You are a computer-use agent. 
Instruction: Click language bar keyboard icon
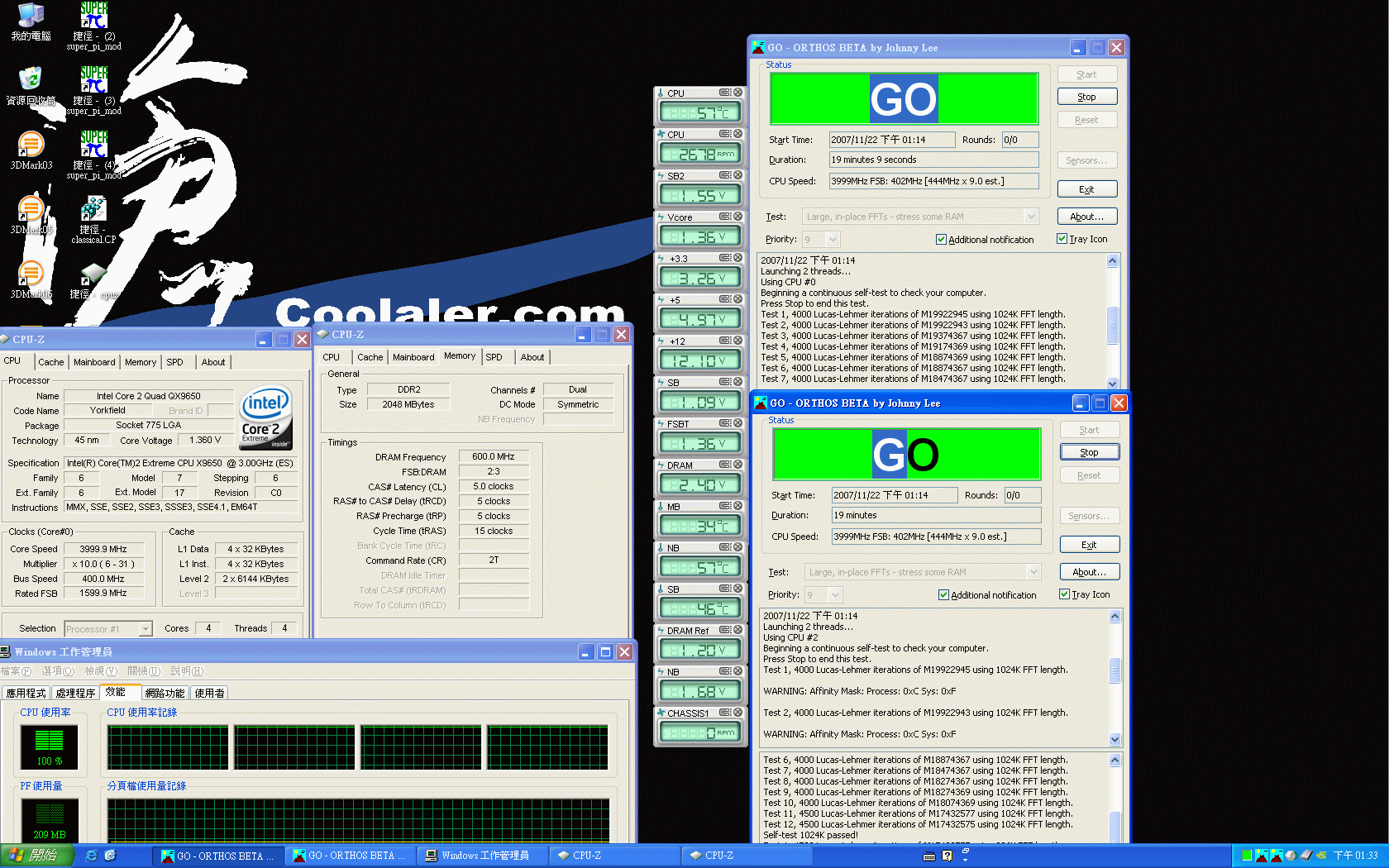[929, 856]
